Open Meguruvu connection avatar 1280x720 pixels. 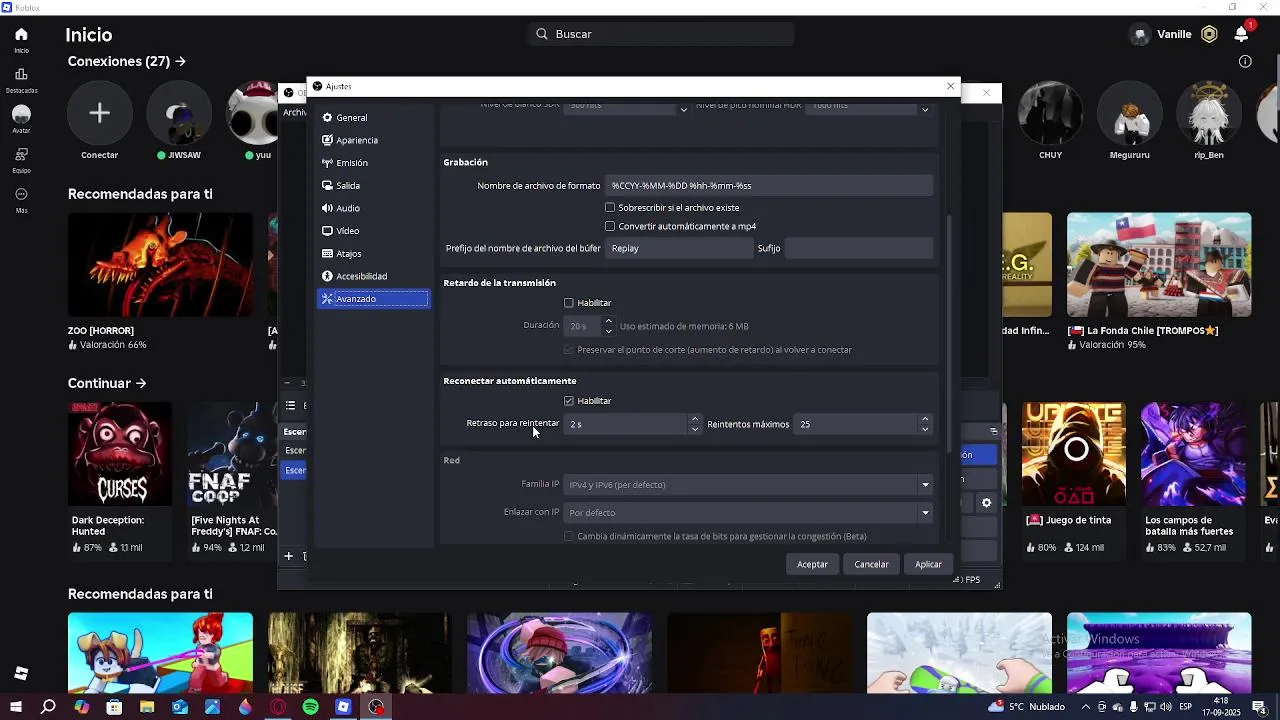click(1130, 113)
